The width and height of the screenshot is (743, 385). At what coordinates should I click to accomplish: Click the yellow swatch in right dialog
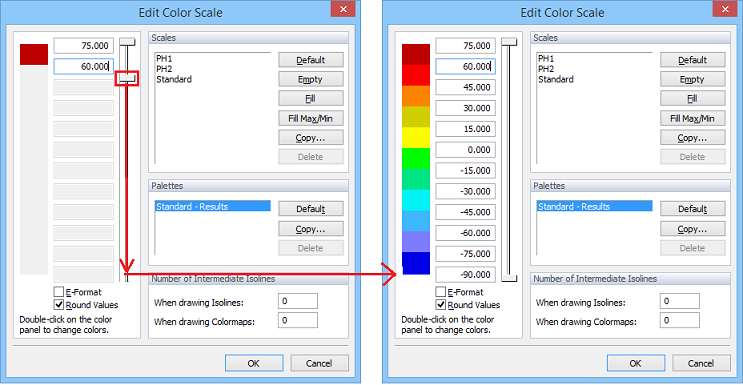[x=416, y=138]
